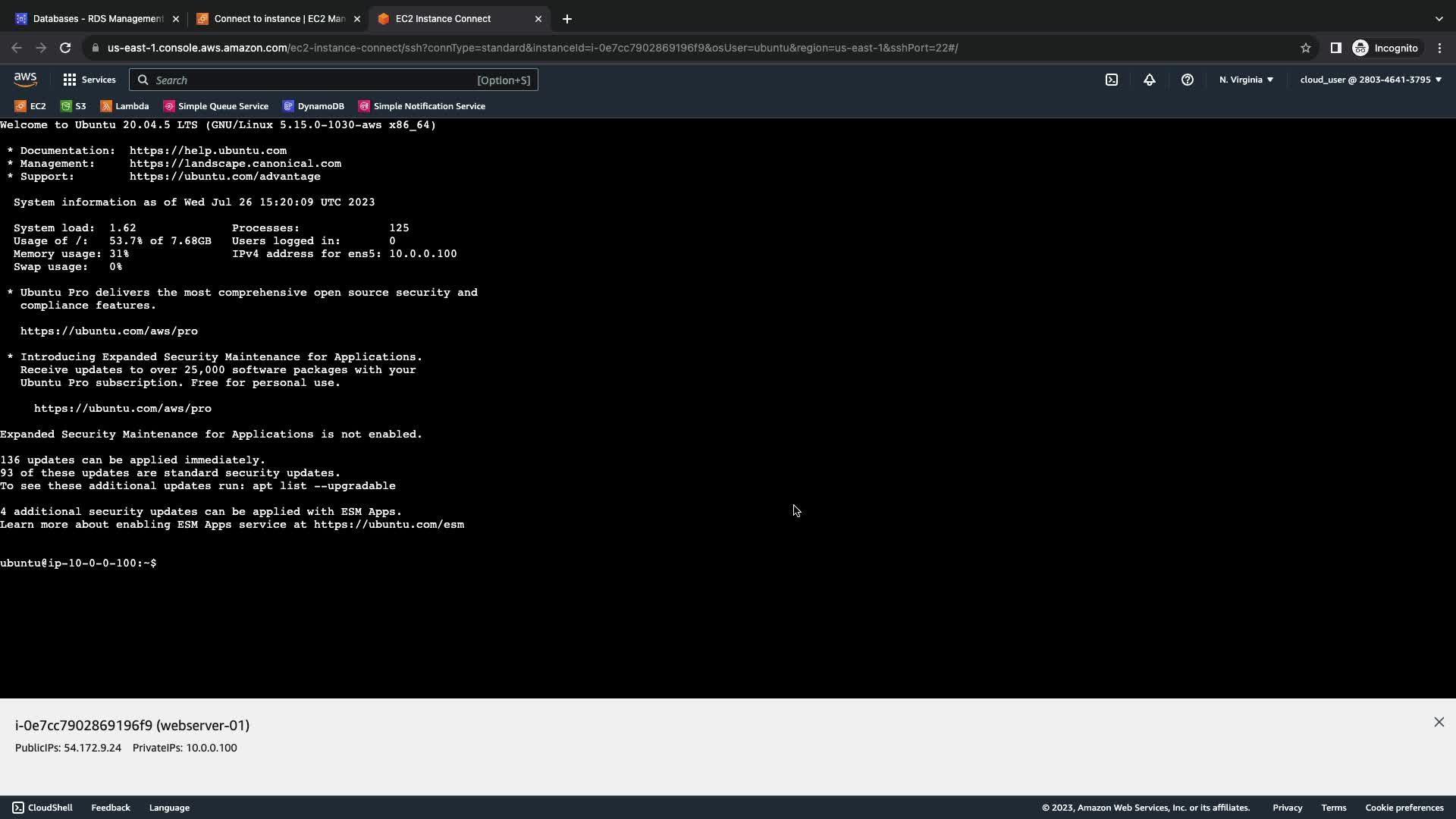Viewport: 1456px width, 819px height.
Task: Open CloudShell from the top navigation icon
Action: pos(1111,80)
